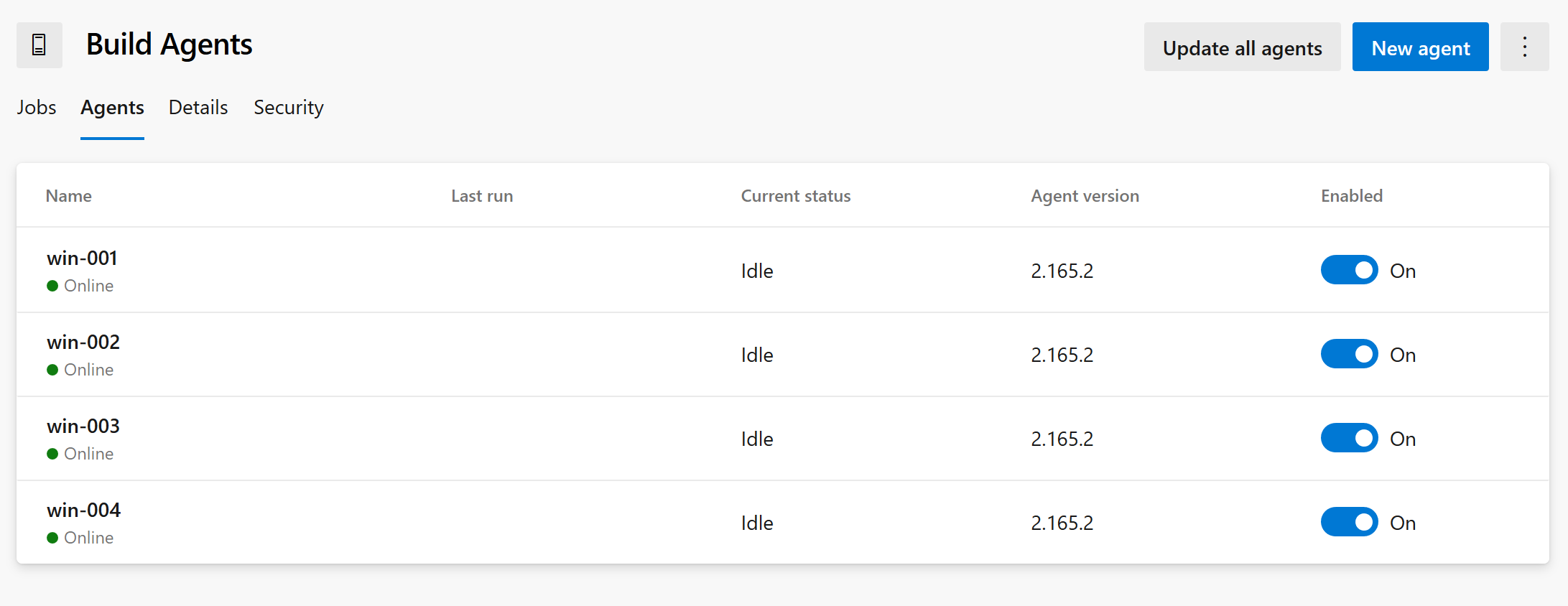Sort by the Last run column
1568x606 pixels.
(x=481, y=195)
